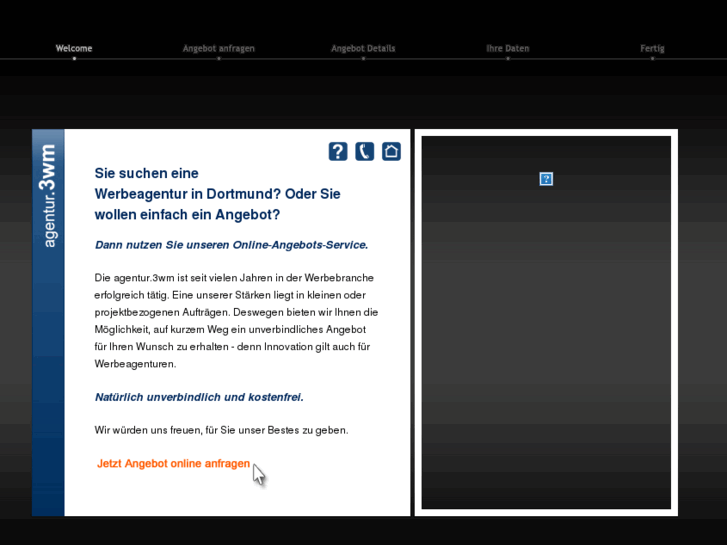Click text 'Dann nutzen Sie unseren Online-Angebots-Service.'
Viewport: 727px width, 545px height.
pyautogui.click(x=231, y=245)
